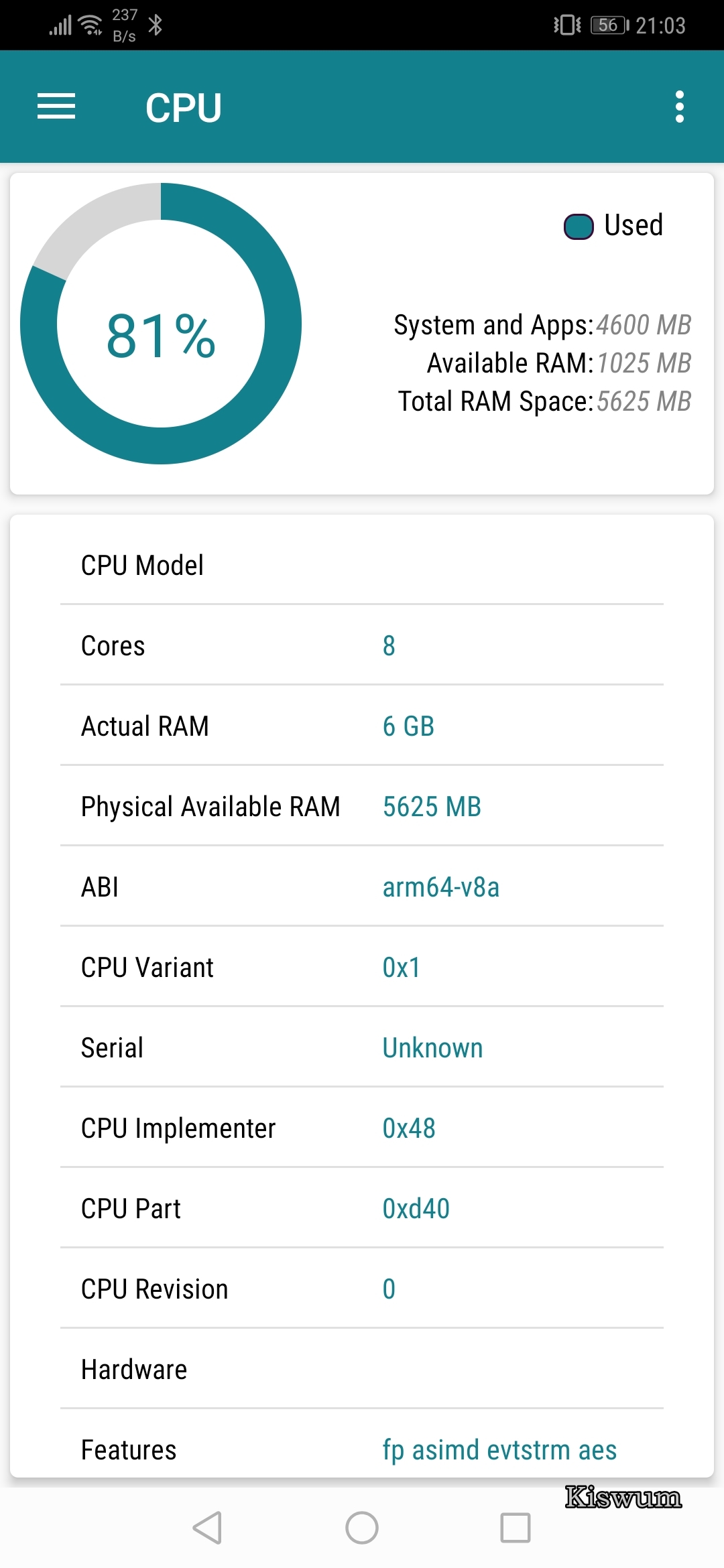
Task: Open the three-dot overflow menu
Action: (x=680, y=107)
